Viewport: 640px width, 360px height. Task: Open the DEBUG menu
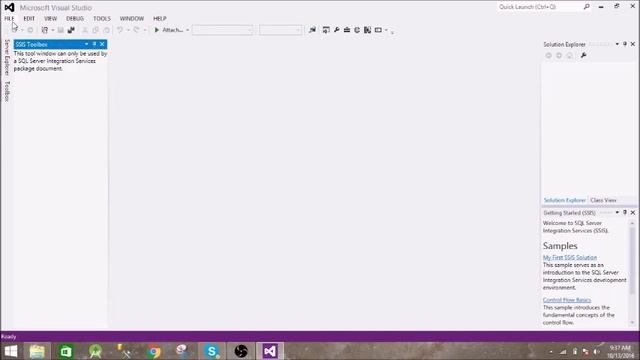75,18
